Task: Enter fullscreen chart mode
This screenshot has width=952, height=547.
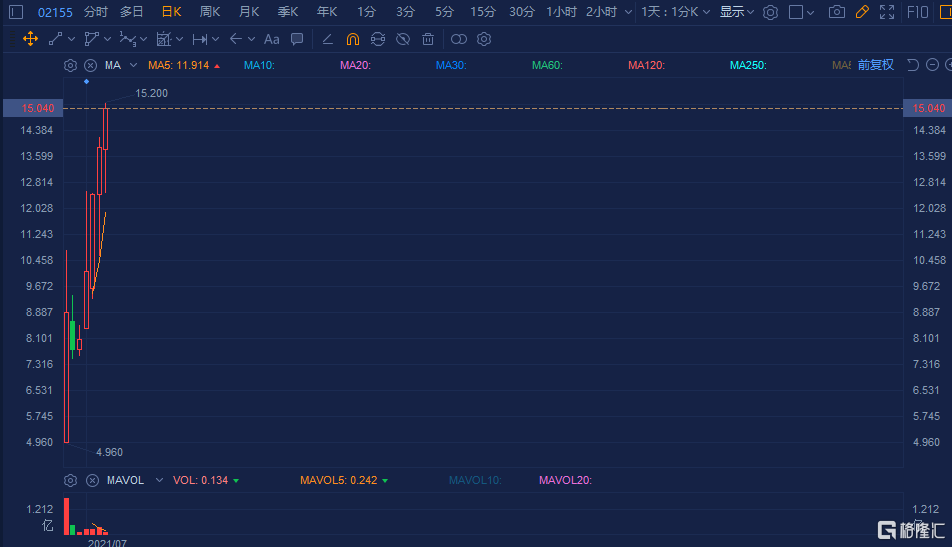Action: [x=886, y=12]
